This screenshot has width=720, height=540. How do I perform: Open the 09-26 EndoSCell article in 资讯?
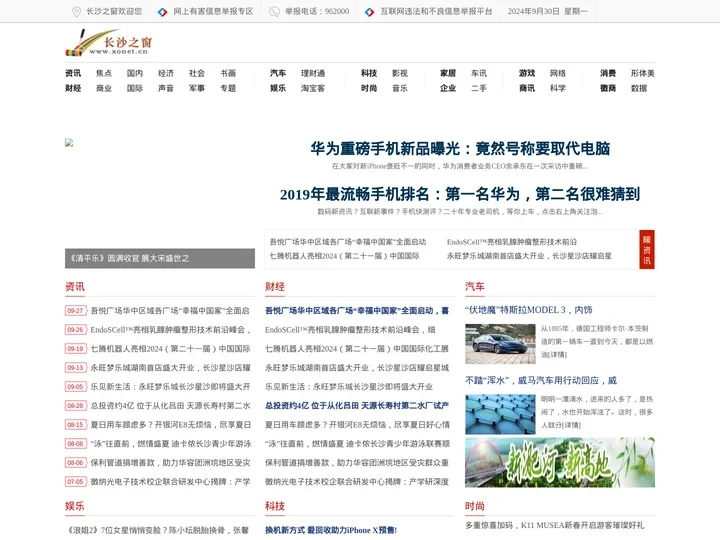(x=170, y=330)
